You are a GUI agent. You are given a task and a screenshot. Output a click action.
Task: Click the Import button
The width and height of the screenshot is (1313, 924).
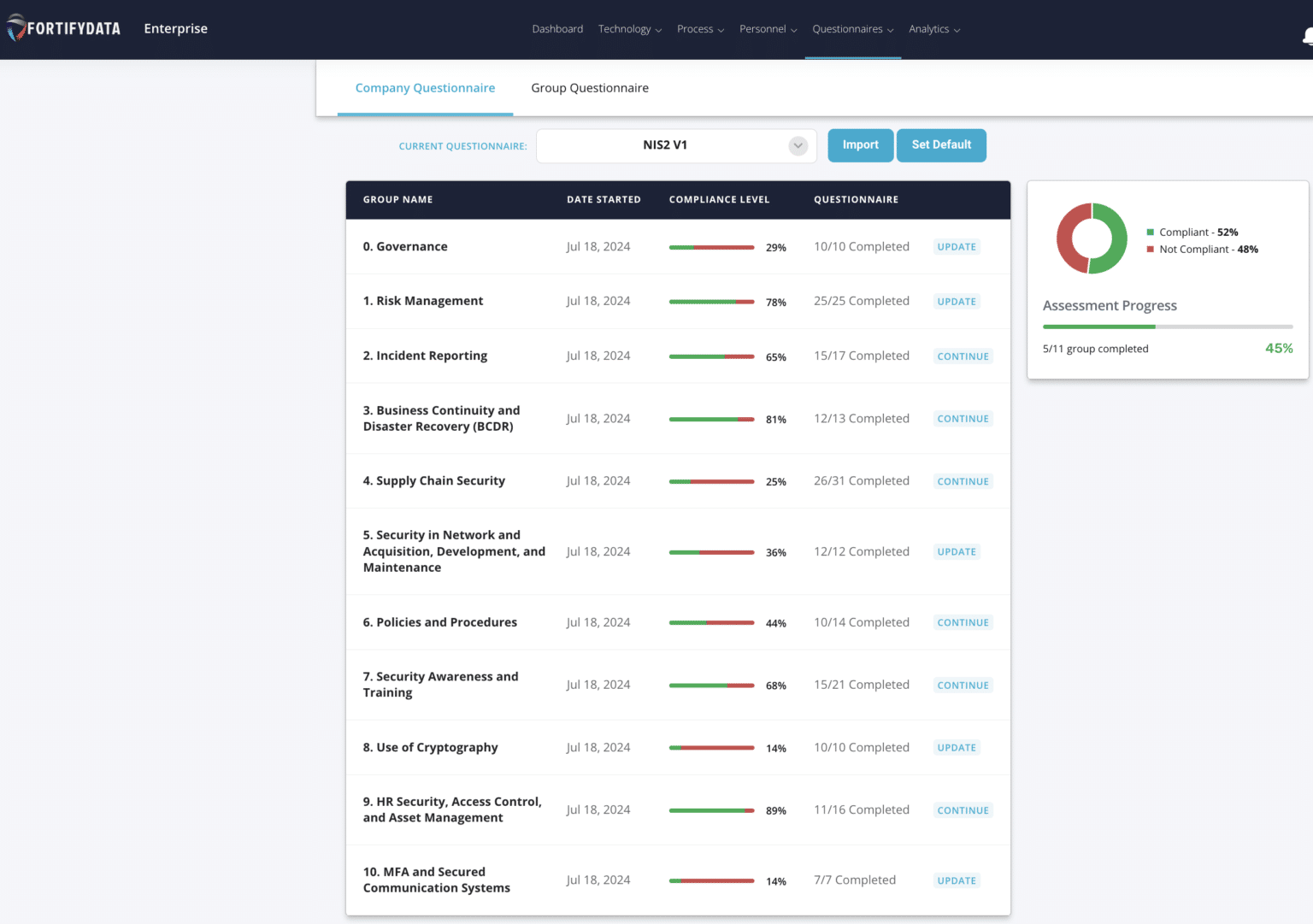tap(860, 145)
